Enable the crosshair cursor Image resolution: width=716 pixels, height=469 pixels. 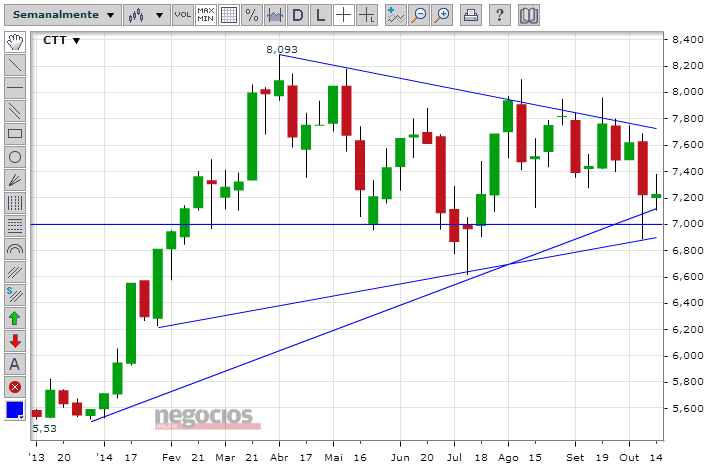[x=343, y=15]
